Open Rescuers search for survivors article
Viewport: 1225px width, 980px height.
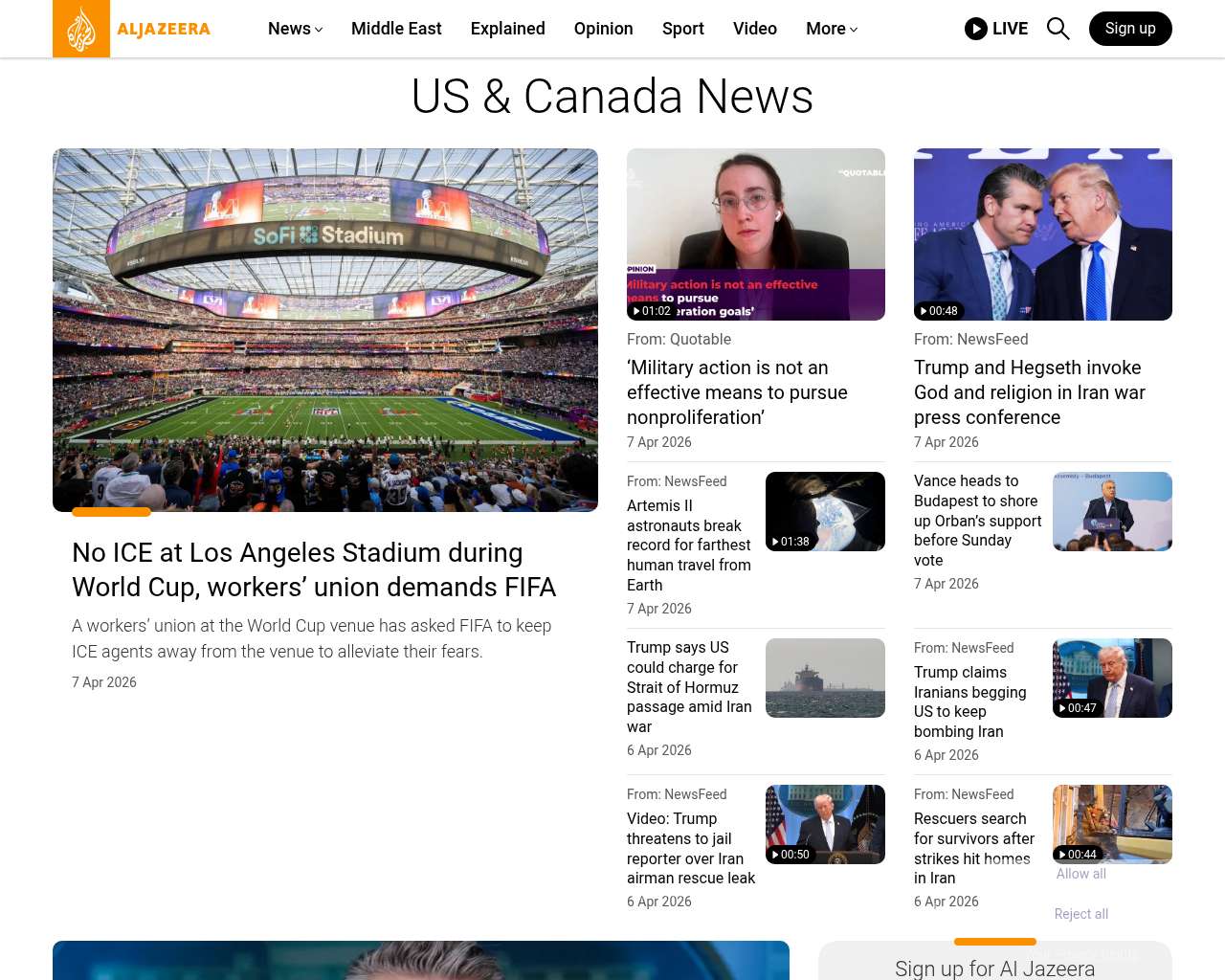974,848
